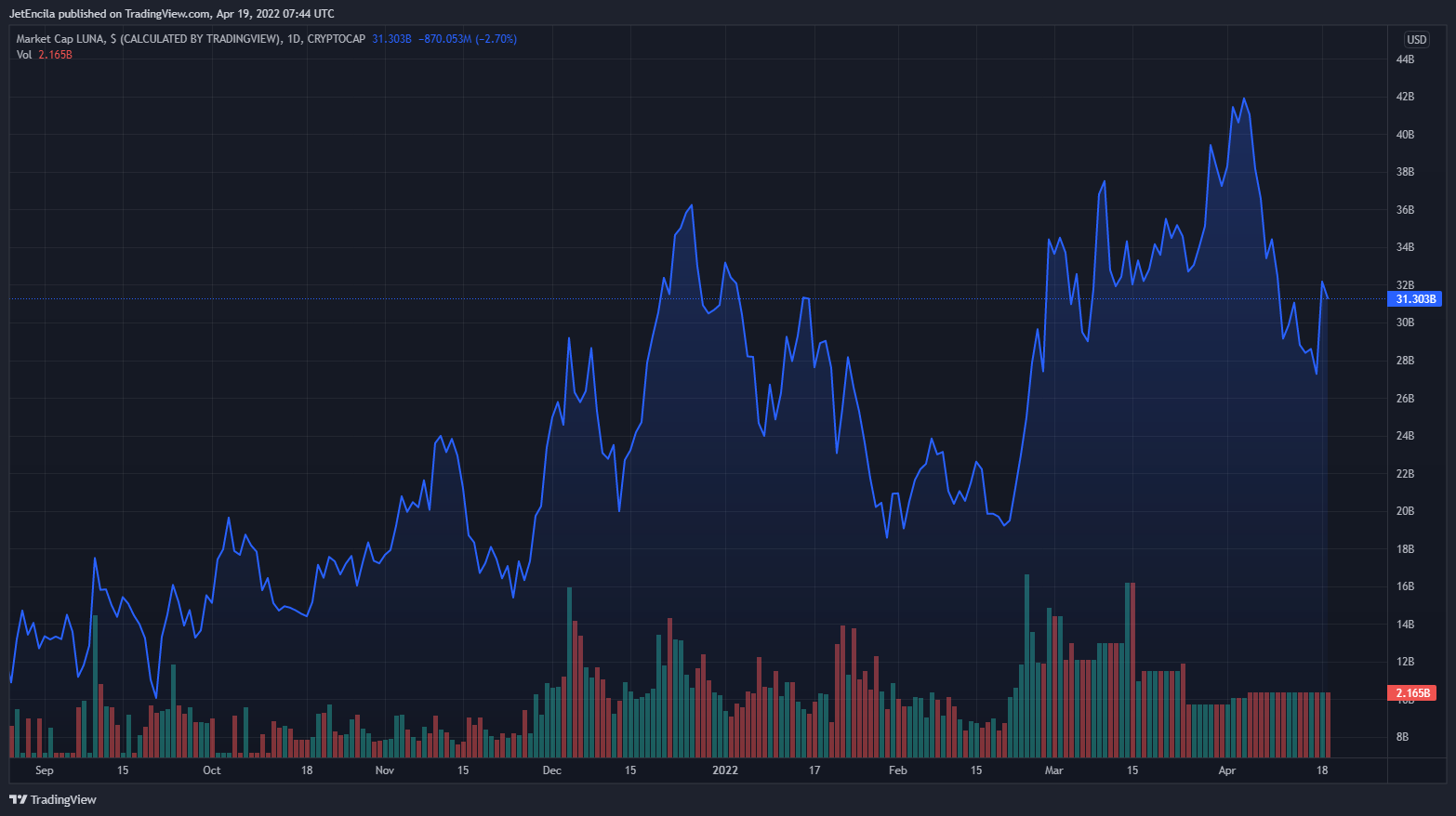
Task: Click the TradingView logo icon
Action: click(18, 799)
